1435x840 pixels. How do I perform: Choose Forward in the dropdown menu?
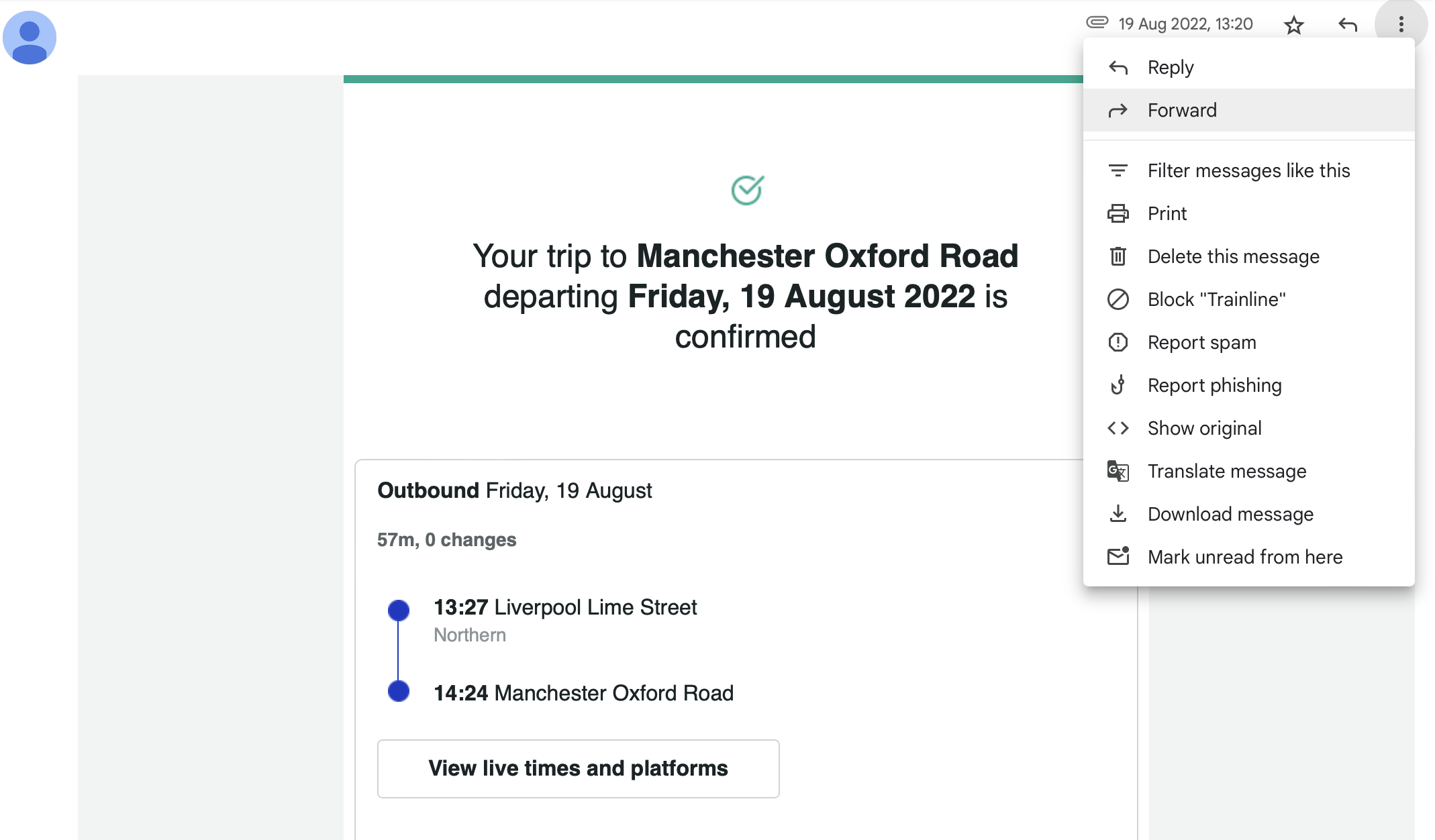(1182, 111)
